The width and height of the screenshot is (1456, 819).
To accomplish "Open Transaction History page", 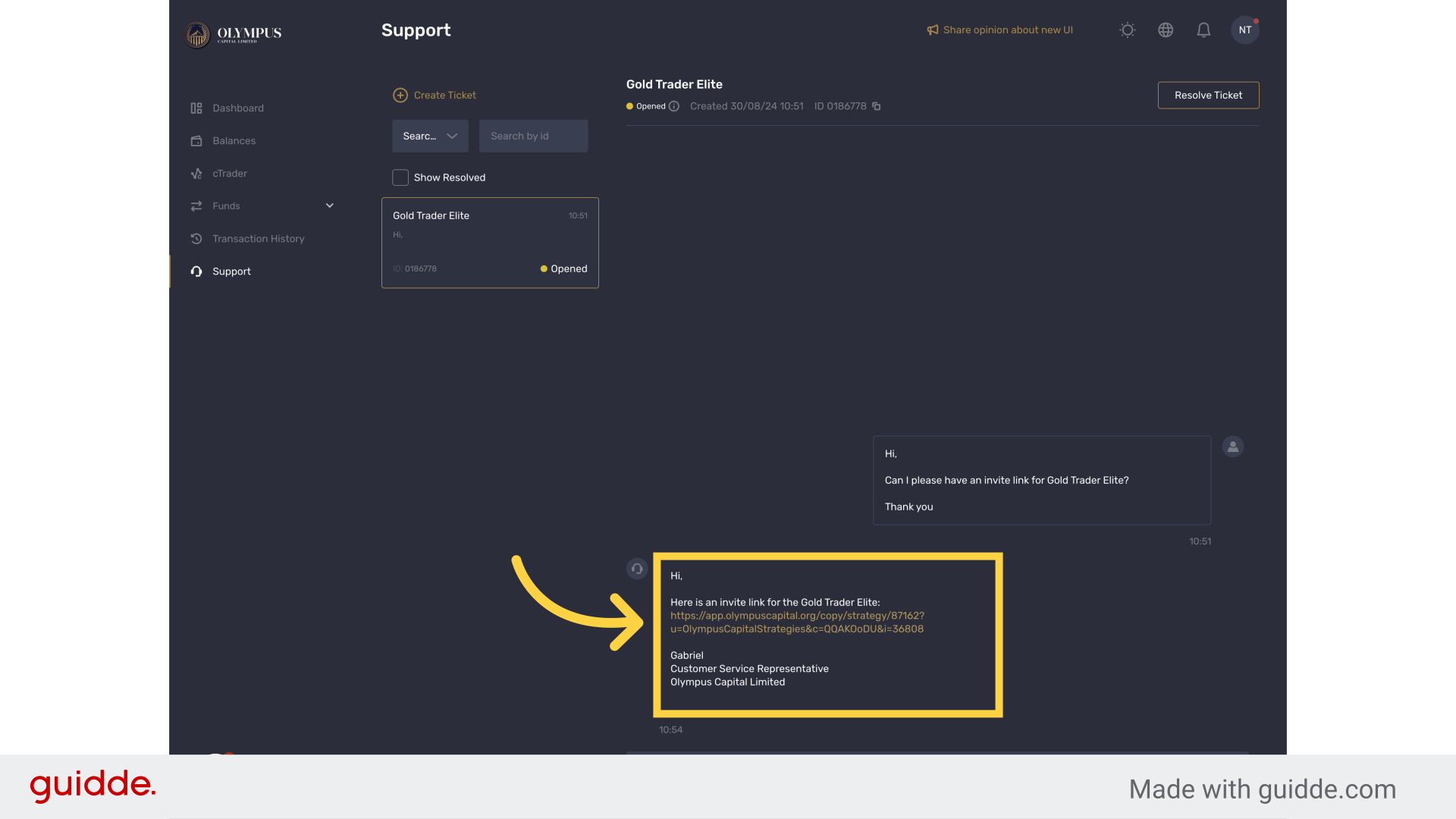I will point(258,239).
